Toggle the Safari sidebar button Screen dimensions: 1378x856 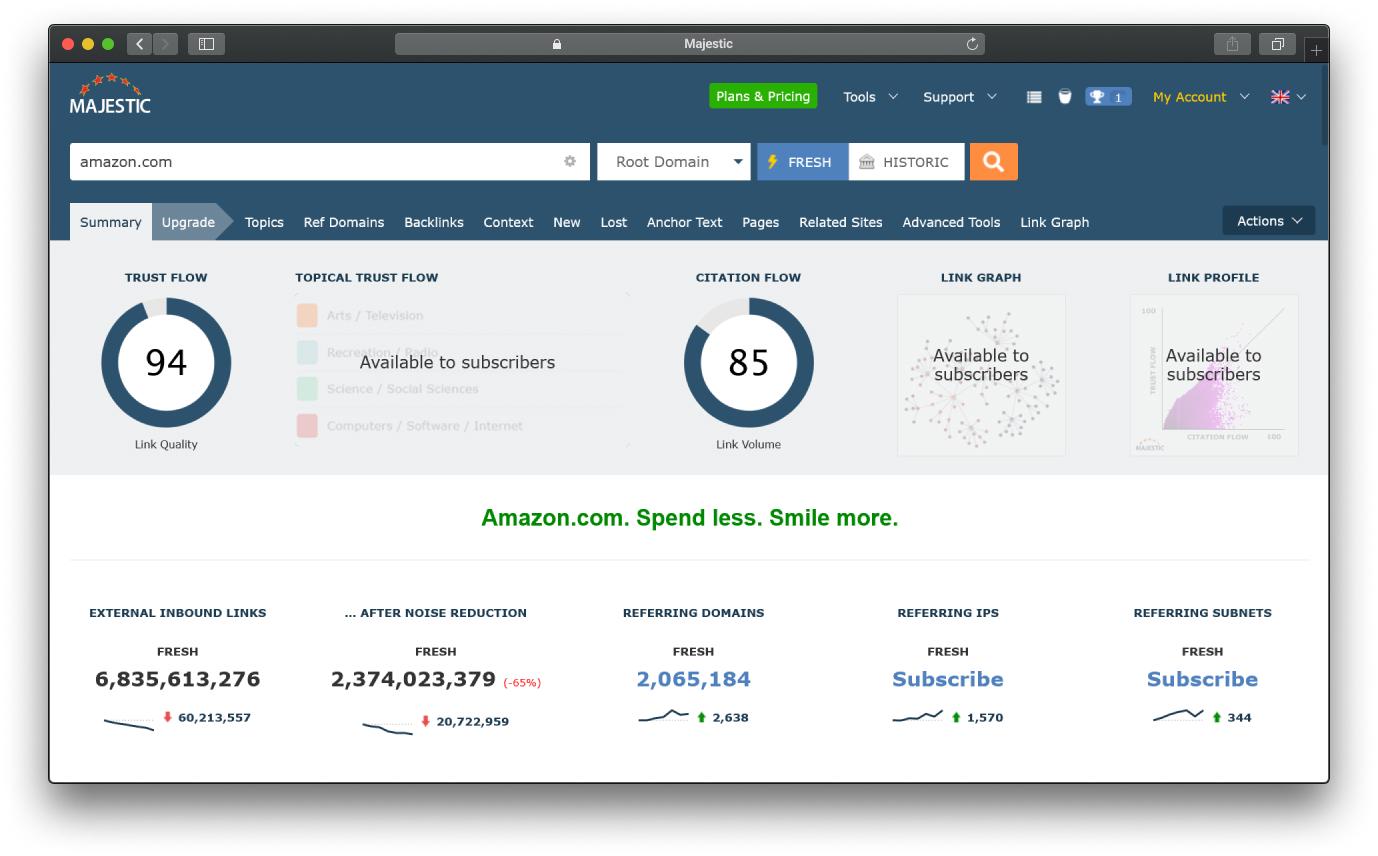(206, 44)
